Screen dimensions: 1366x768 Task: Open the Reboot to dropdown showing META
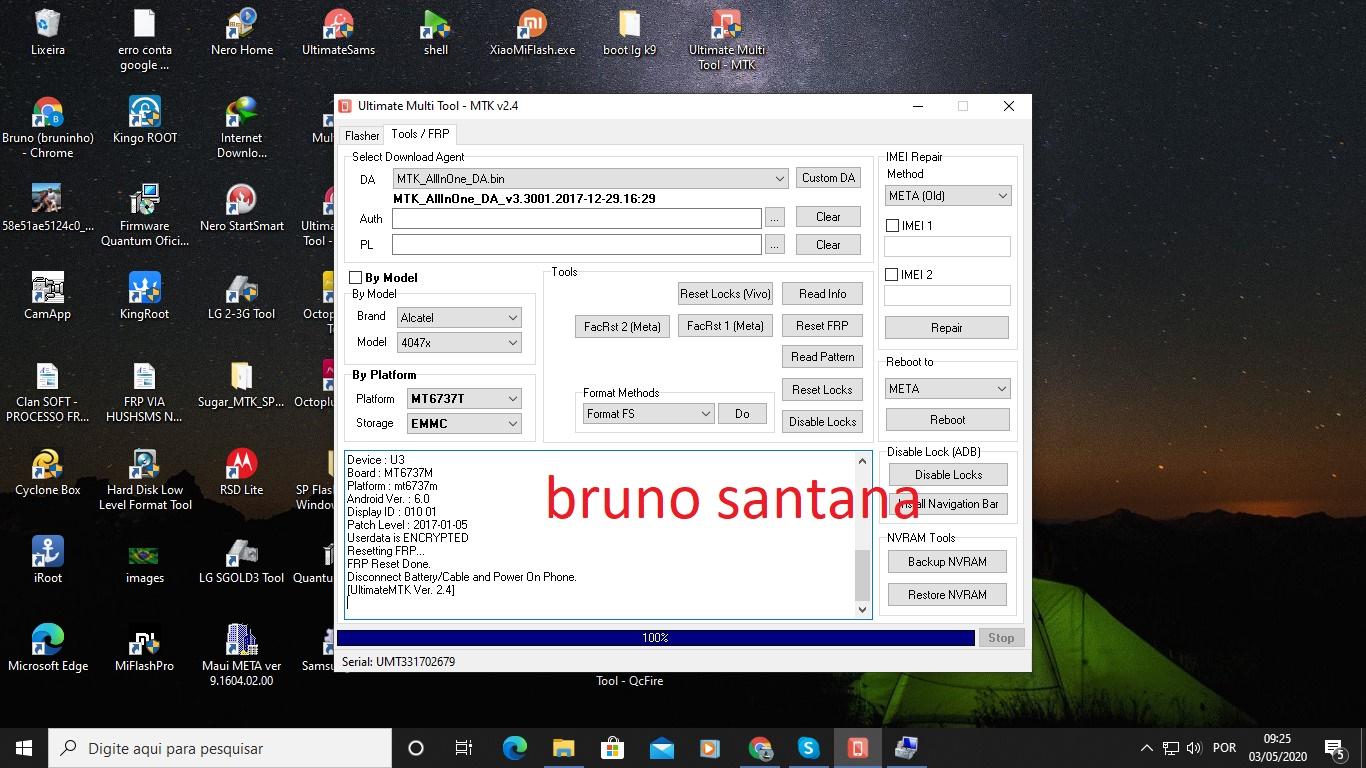(x=947, y=389)
